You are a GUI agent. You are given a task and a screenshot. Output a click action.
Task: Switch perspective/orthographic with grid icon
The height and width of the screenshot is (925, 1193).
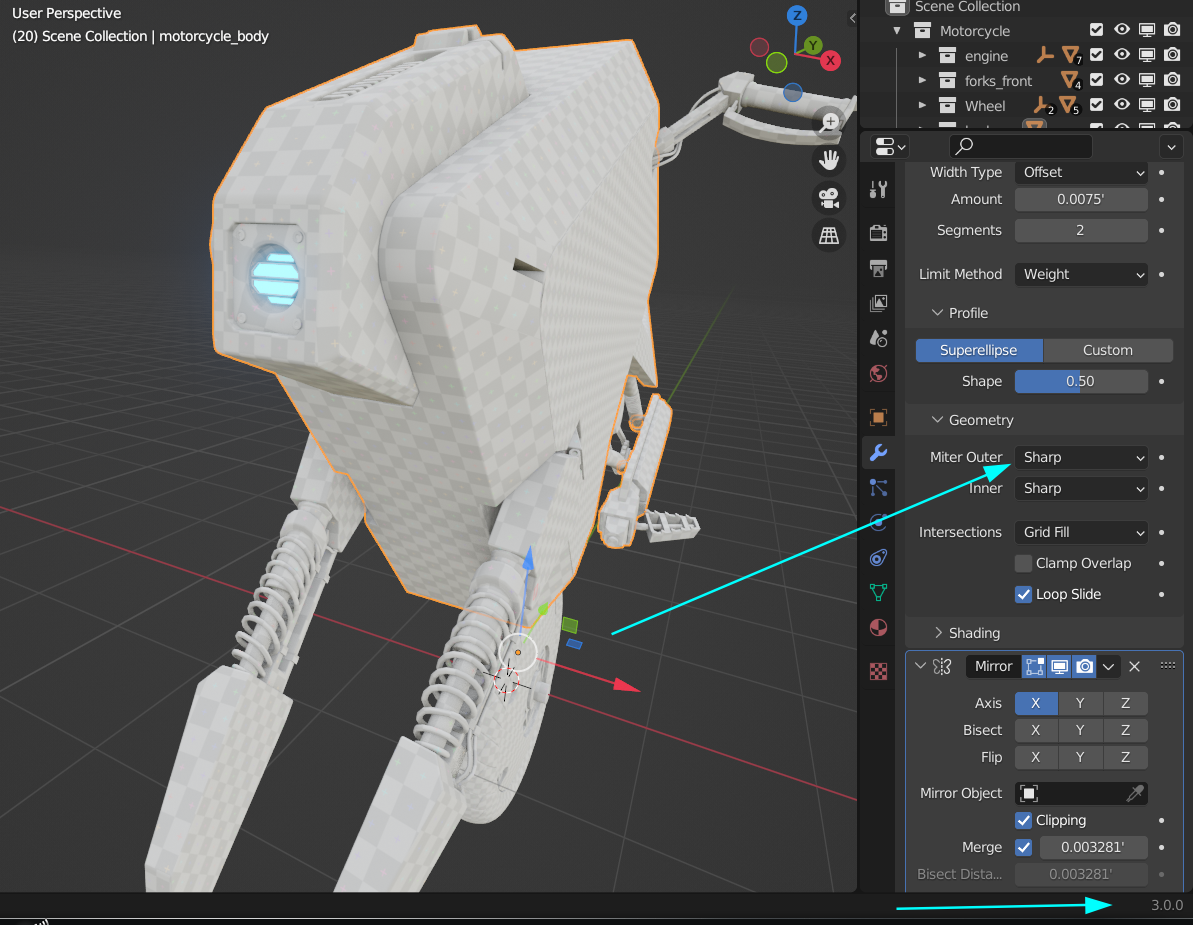tap(829, 236)
